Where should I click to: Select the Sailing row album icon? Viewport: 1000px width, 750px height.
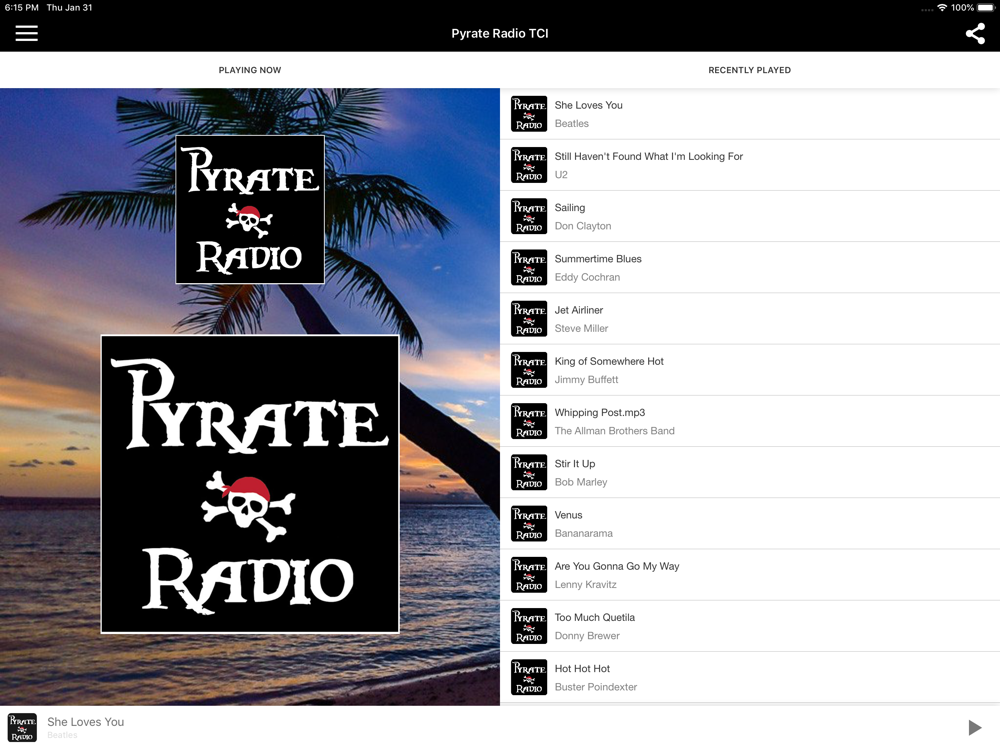(529, 216)
